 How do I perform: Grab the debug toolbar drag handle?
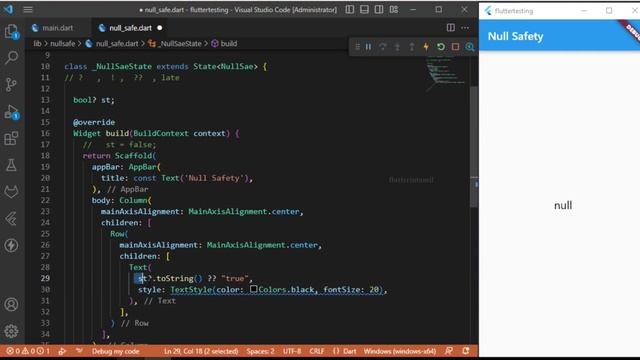[x=357, y=47]
